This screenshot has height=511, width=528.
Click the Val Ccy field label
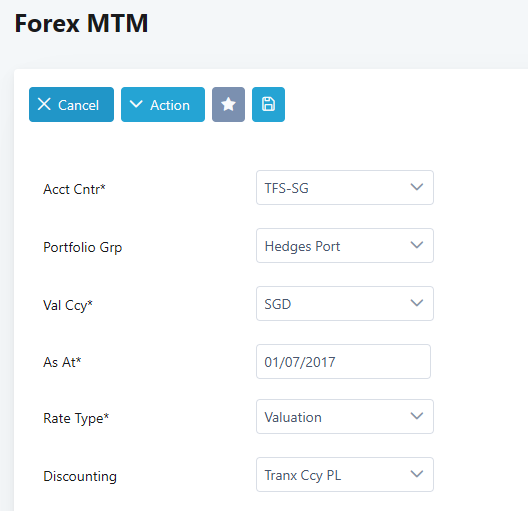tap(68, 306)
